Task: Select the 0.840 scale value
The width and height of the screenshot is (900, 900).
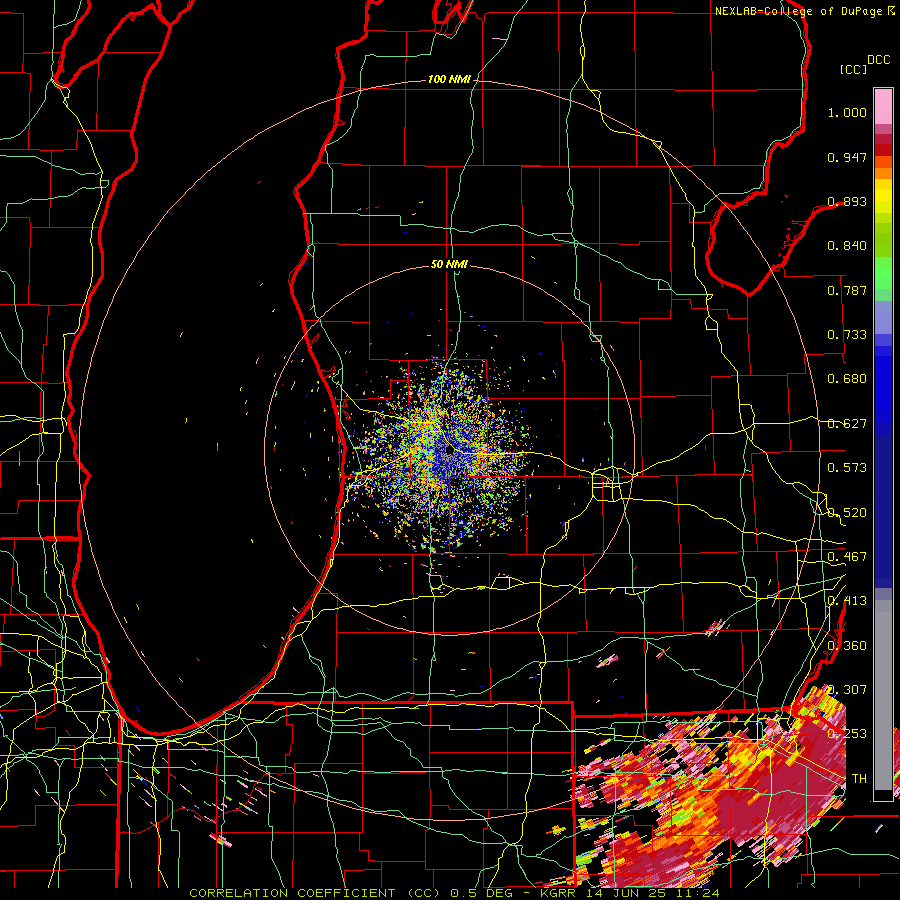Action: click(x=847, y=246)
